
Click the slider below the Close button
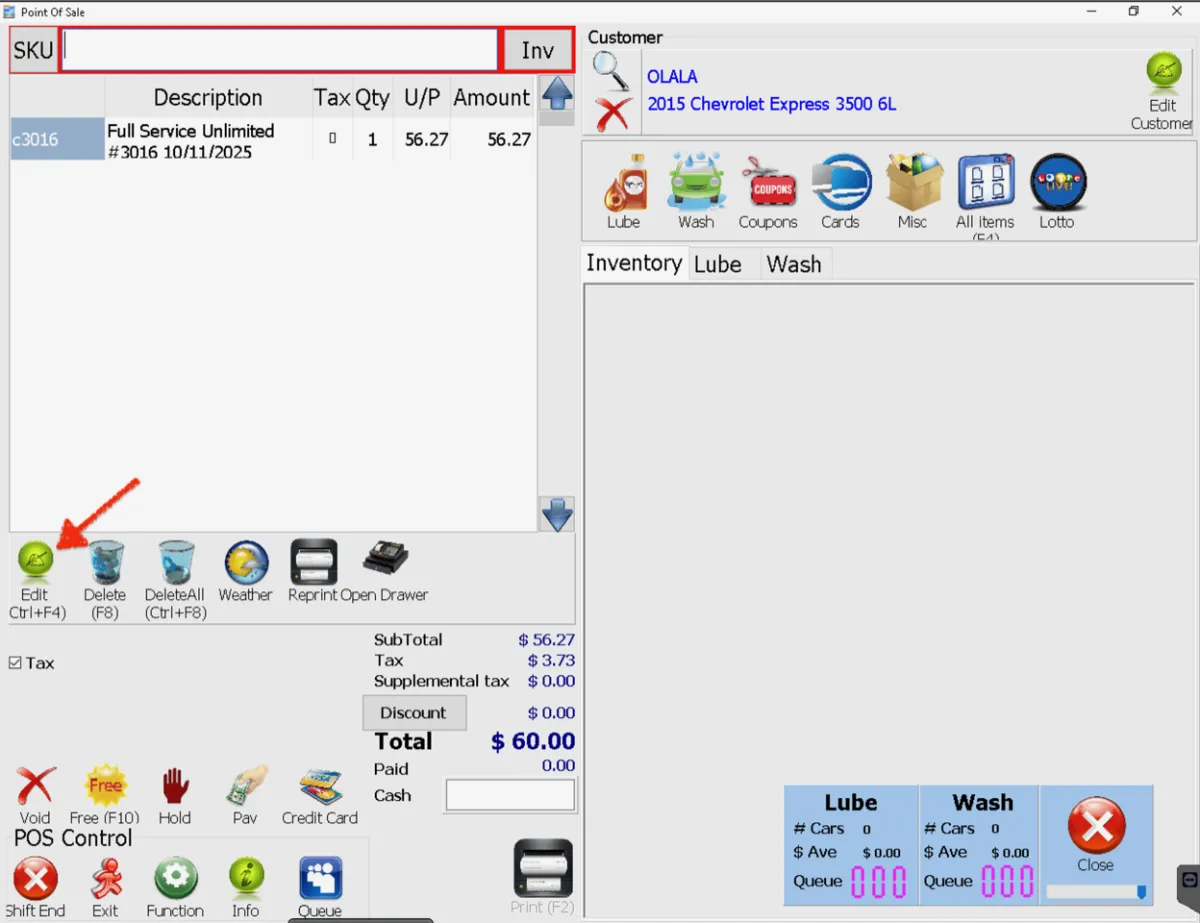[1096, 891]
